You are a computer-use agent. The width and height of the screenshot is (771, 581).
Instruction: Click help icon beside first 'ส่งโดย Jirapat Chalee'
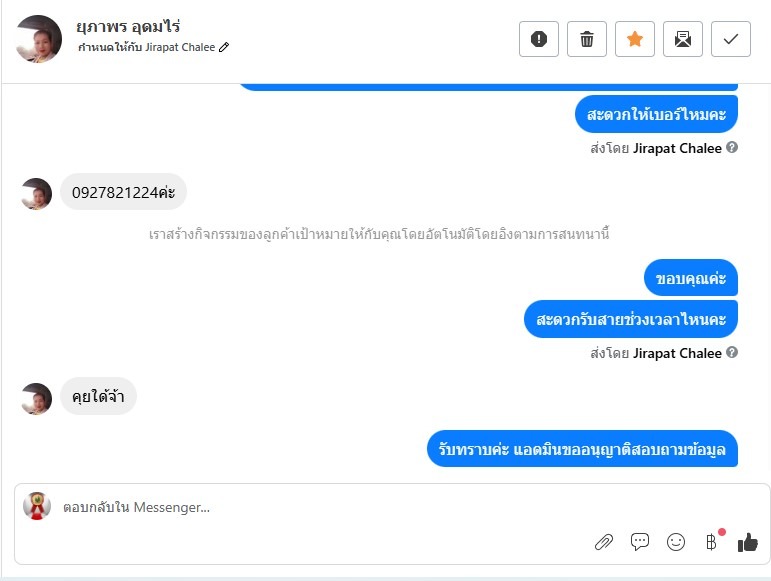(732, 148)
